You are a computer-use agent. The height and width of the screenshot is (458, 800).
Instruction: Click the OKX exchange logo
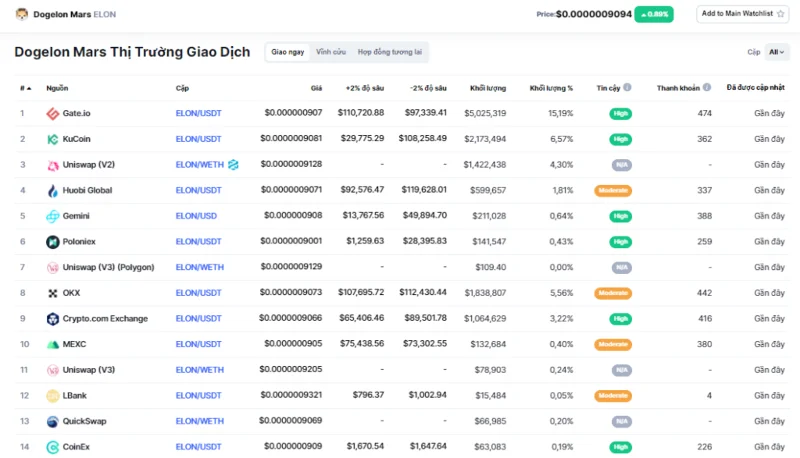[53, 293]
